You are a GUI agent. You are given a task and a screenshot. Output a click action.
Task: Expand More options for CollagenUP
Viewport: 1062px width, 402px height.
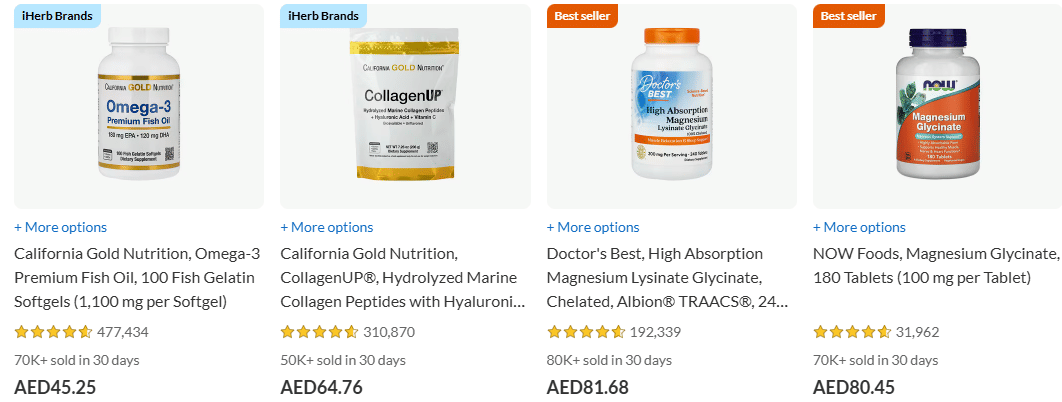tap(326, 227)
